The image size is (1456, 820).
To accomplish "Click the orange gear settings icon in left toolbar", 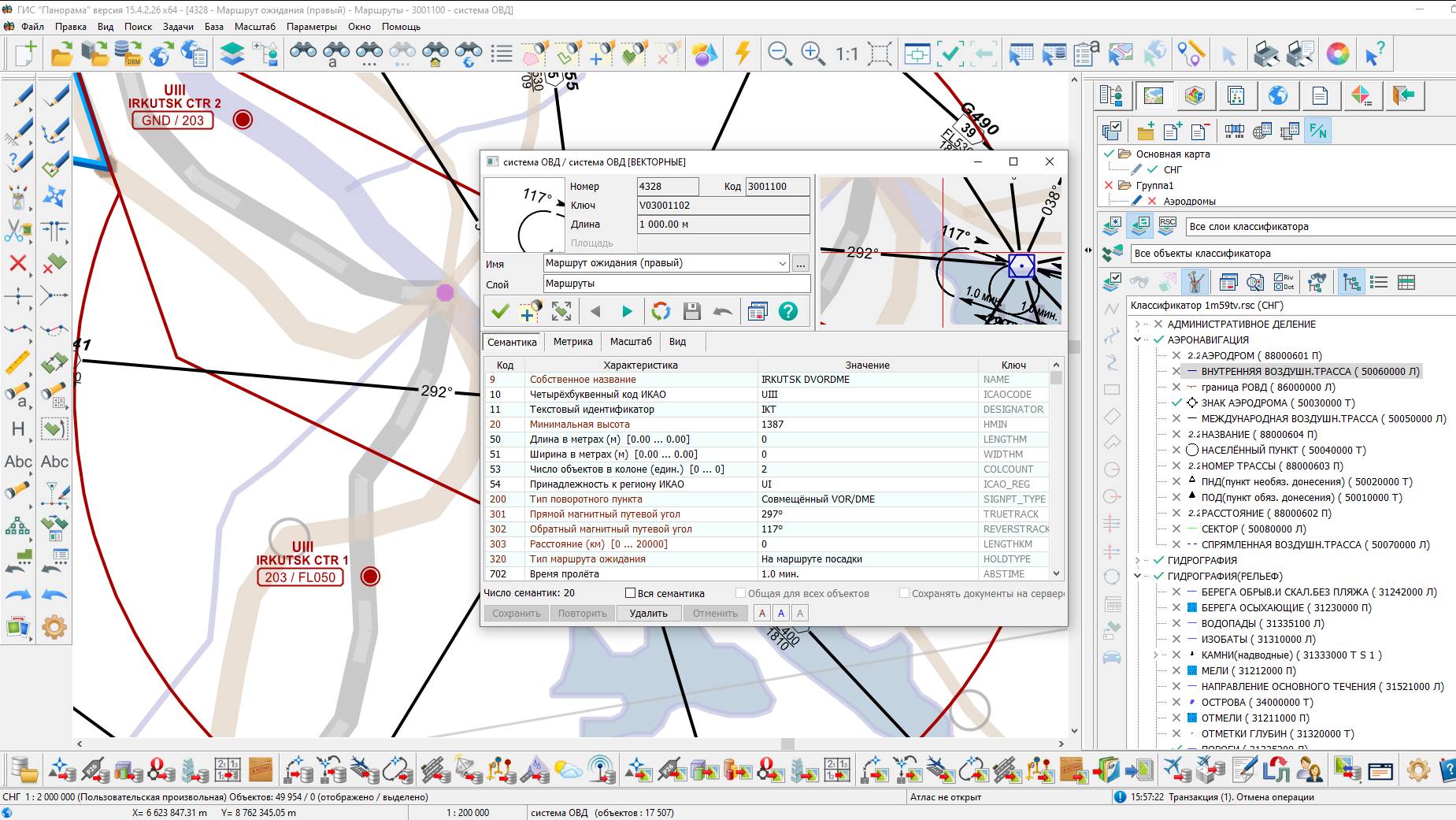I will point(54,627).
